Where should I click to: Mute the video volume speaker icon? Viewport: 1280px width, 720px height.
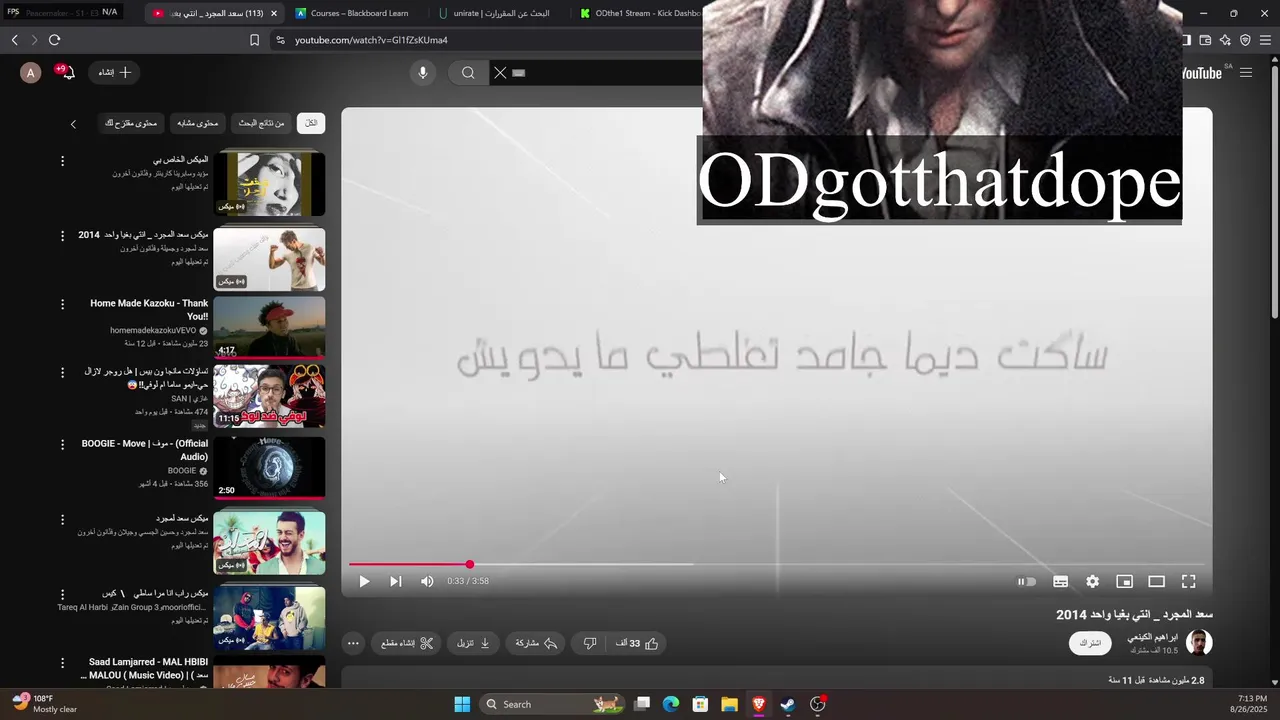pyautogui.click(x=427, y=581)
